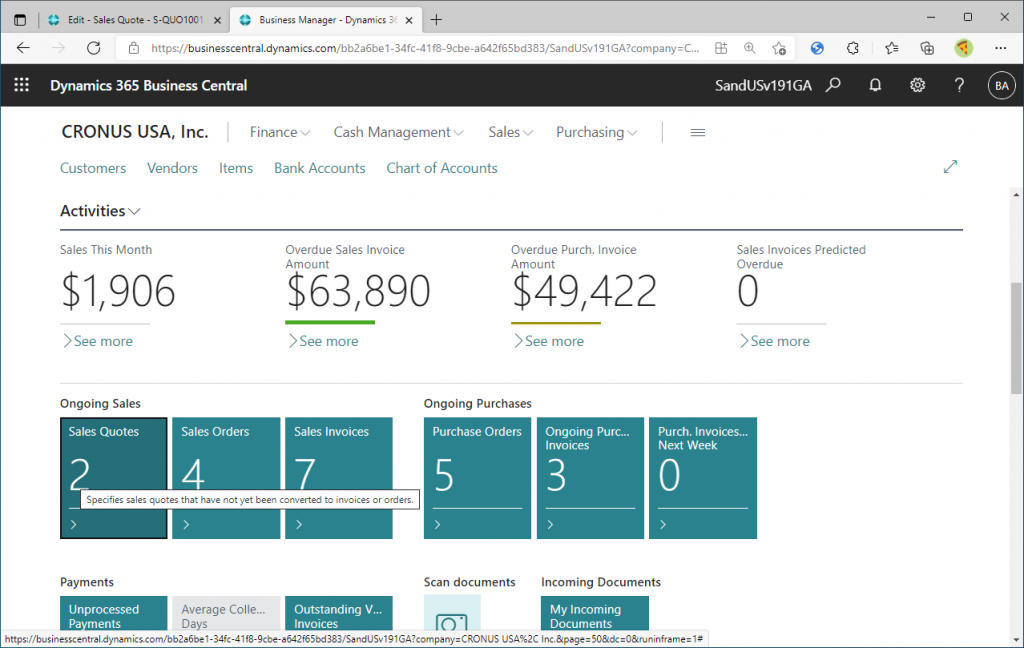1024x648 pixels.
Task: Select the Business Manager browser tab
Action: 326,20
